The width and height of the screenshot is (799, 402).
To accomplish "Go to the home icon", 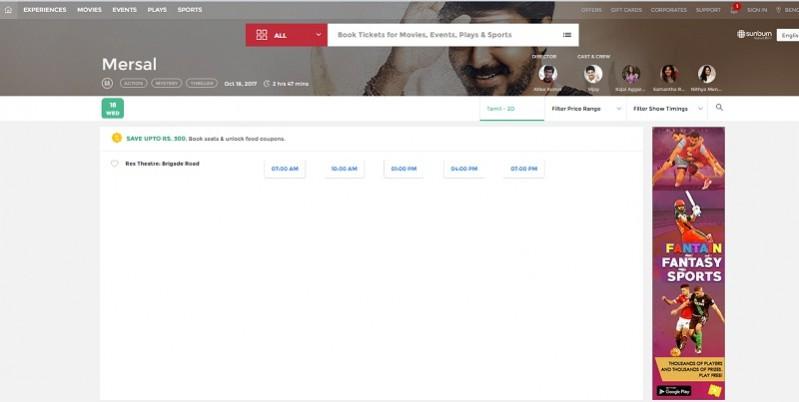I will coord(8,10).
